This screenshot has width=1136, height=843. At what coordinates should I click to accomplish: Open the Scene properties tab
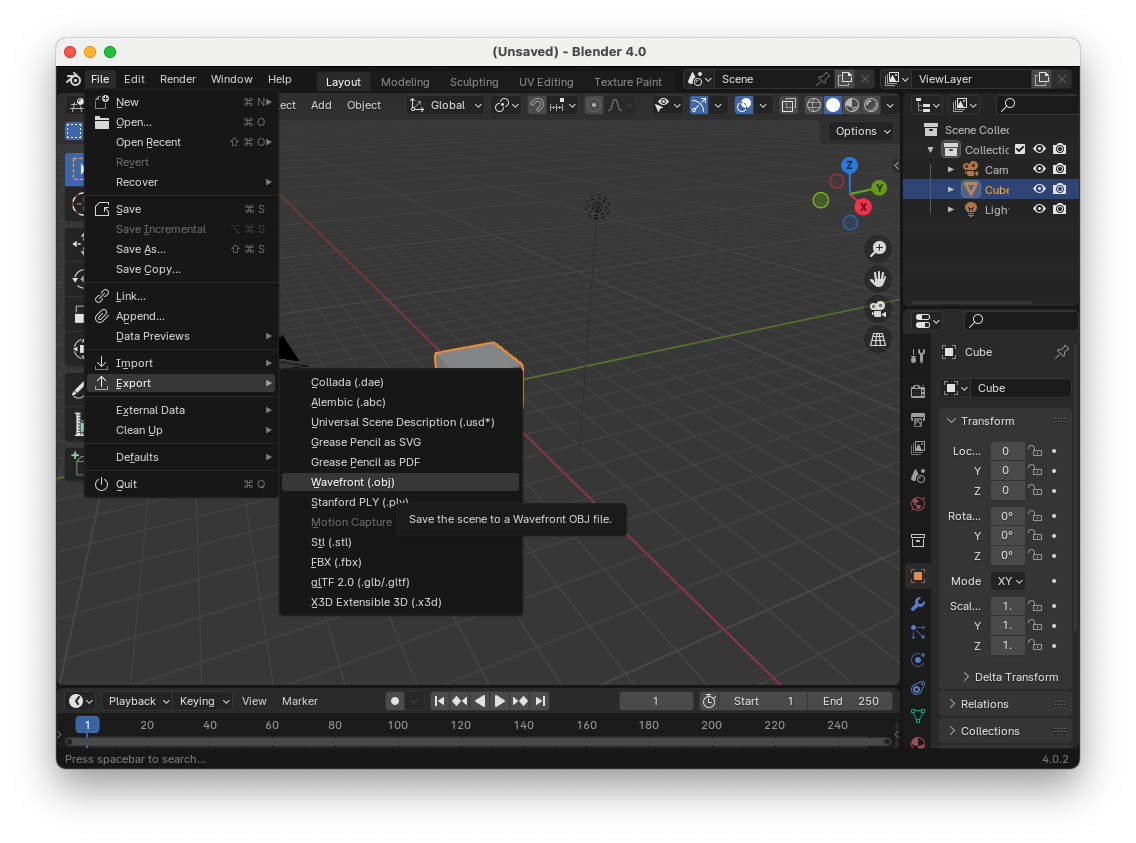[918, 476]
